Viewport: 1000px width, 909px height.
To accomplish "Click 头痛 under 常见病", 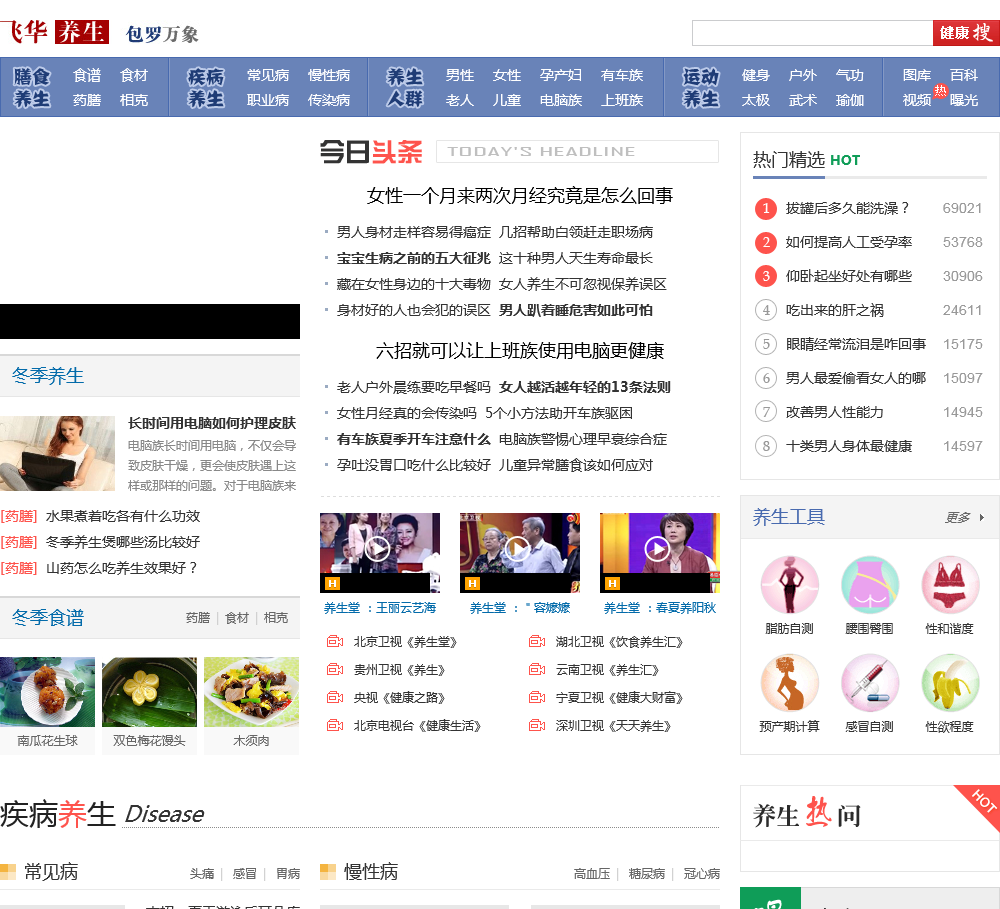I will point(202,873).
